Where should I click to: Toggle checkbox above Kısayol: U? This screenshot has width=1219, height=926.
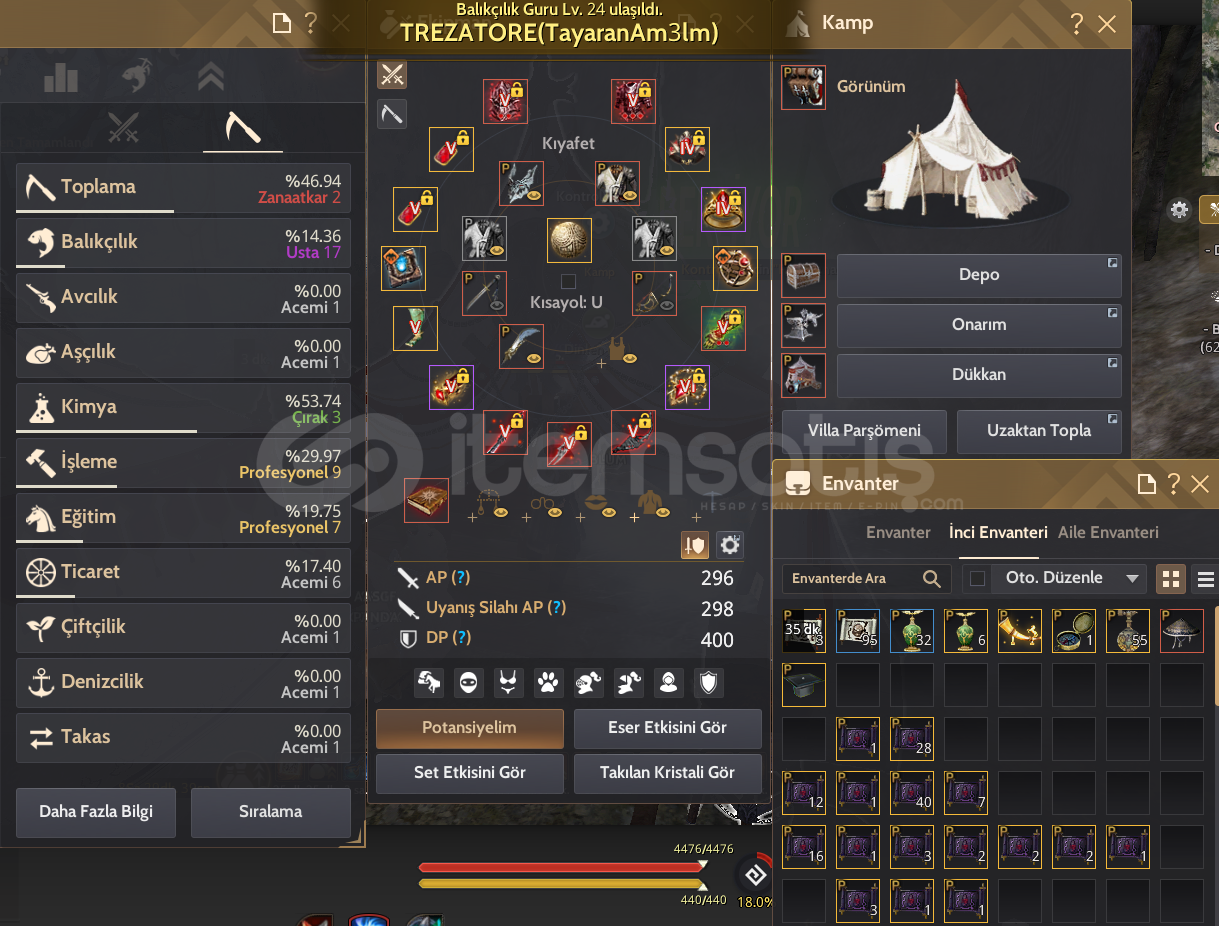tap(568, 281)
